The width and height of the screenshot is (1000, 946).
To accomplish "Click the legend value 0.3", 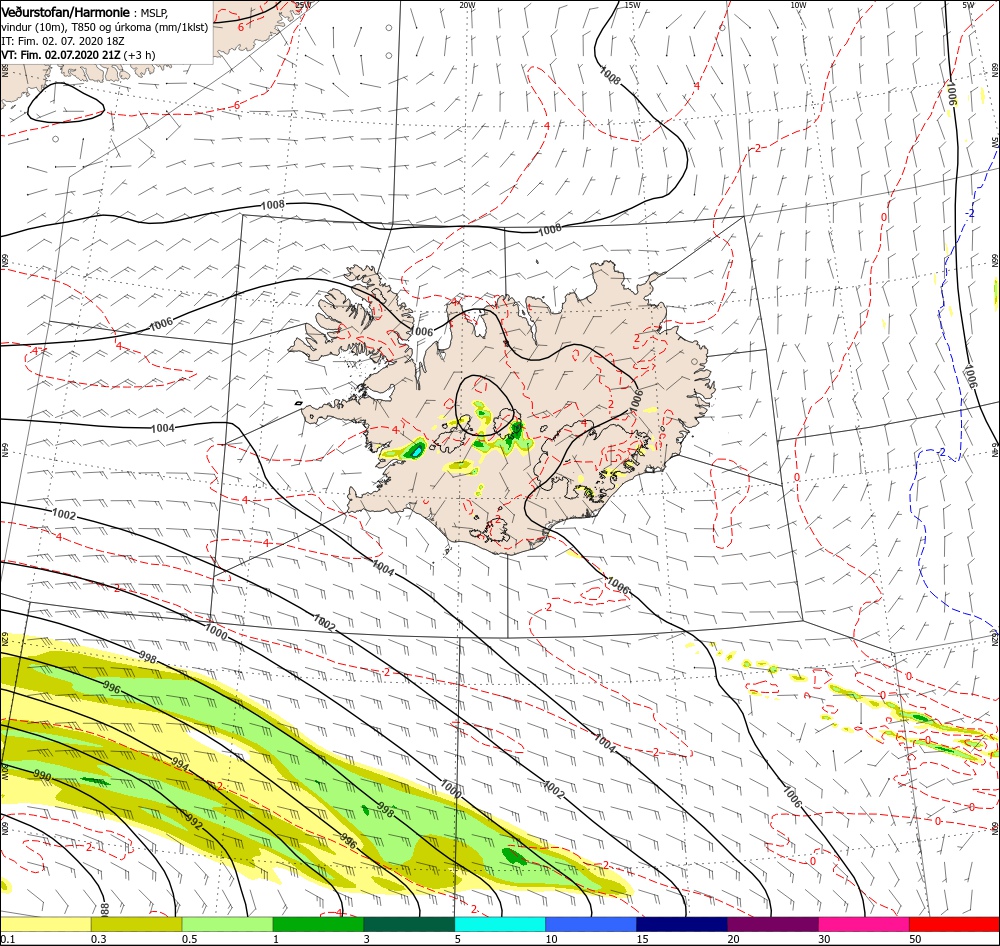I will click(99, 939).
